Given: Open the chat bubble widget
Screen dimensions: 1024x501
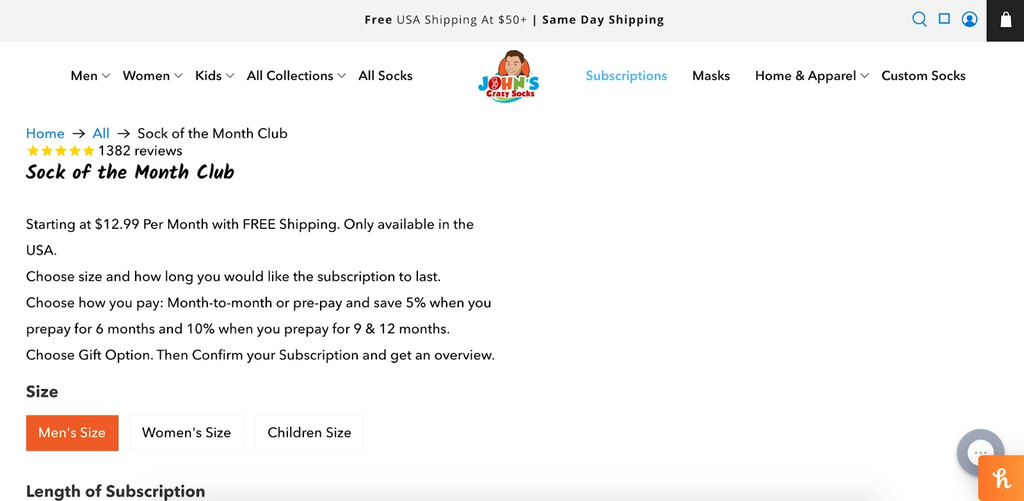Looking at the screenshot, I should point(980,452).
